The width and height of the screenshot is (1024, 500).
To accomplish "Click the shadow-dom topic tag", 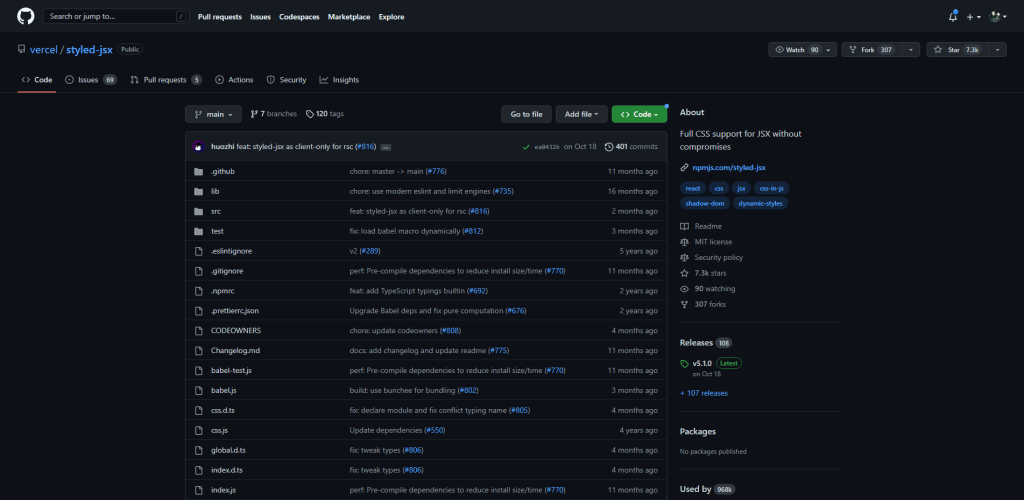I will (705, 203).
